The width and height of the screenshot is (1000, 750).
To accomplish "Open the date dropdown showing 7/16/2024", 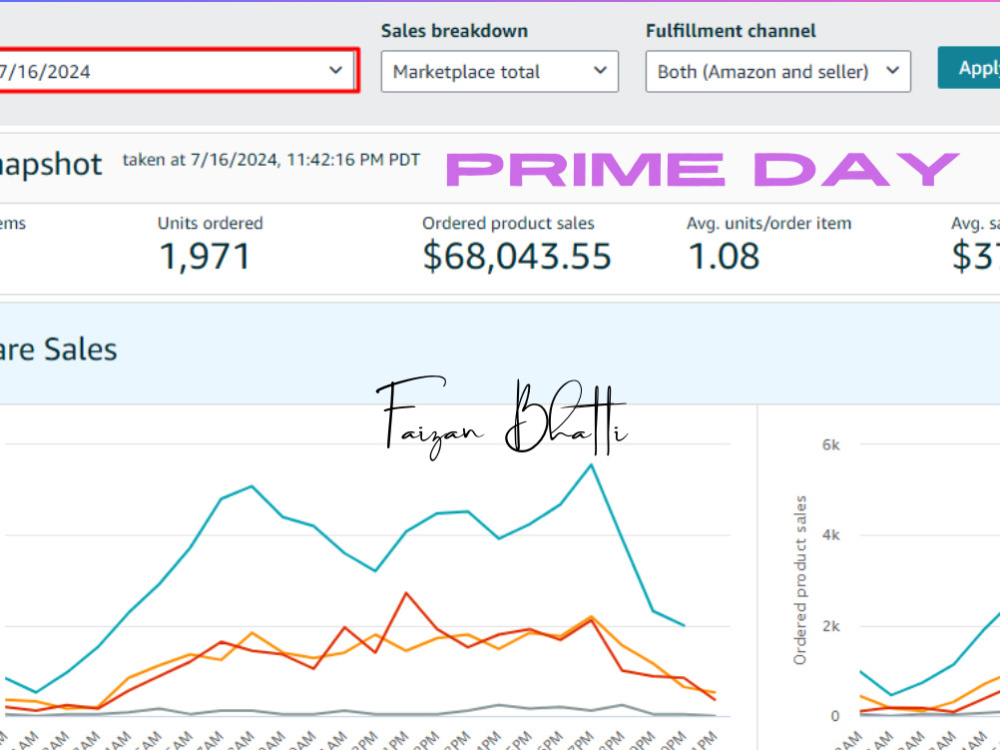I will pos(177,71).
